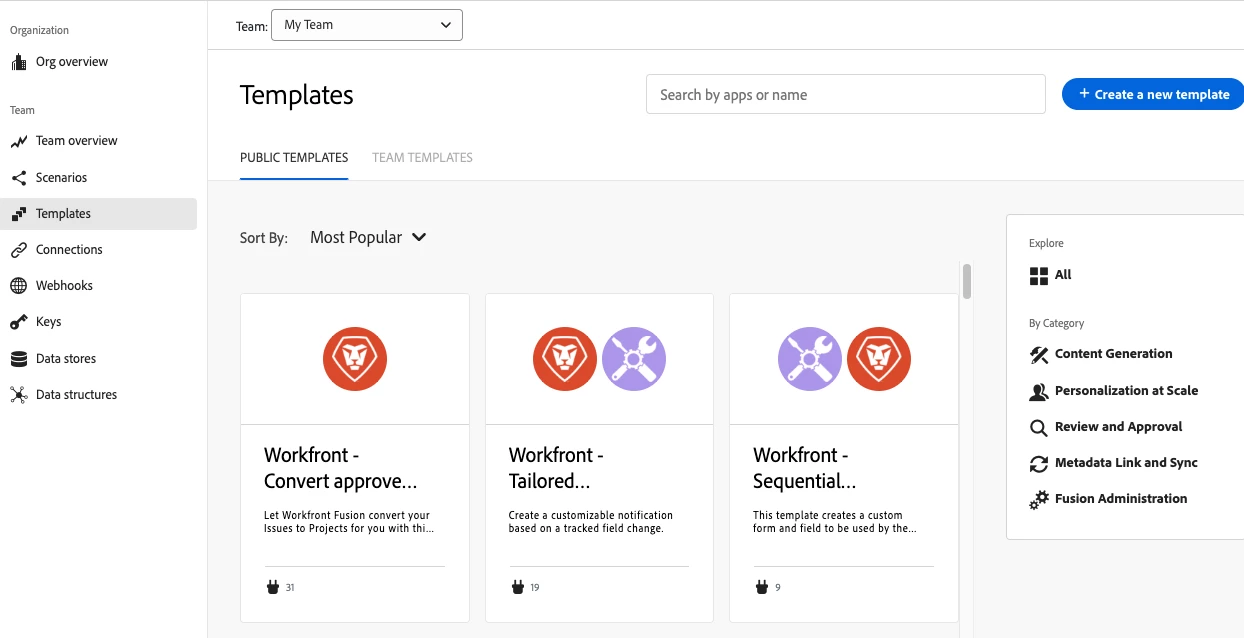Click the templates list vertical scrollbar

click(x=967, y=282)
